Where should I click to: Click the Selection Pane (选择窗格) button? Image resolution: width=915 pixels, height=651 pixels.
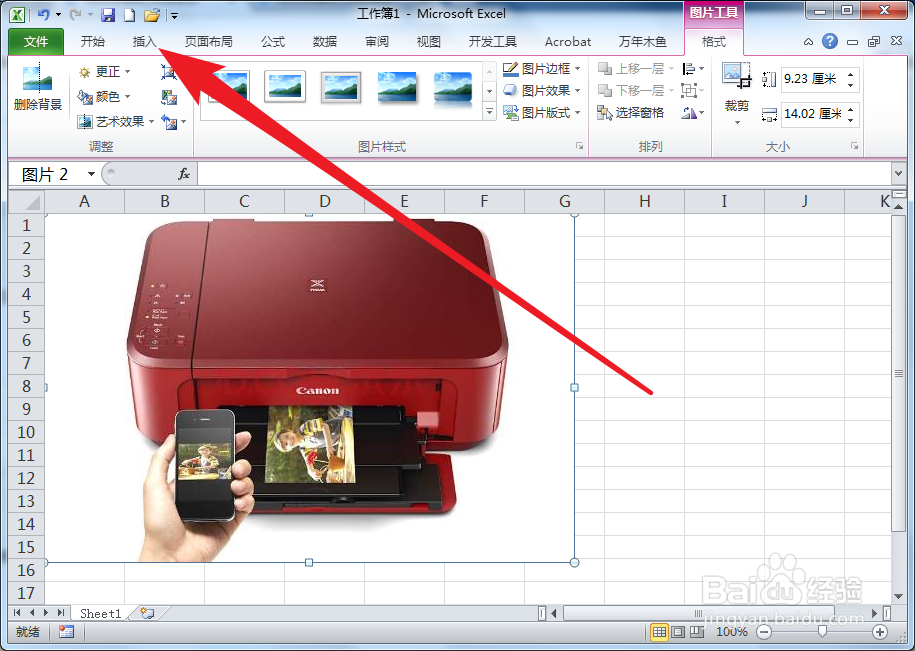point(630,113)
